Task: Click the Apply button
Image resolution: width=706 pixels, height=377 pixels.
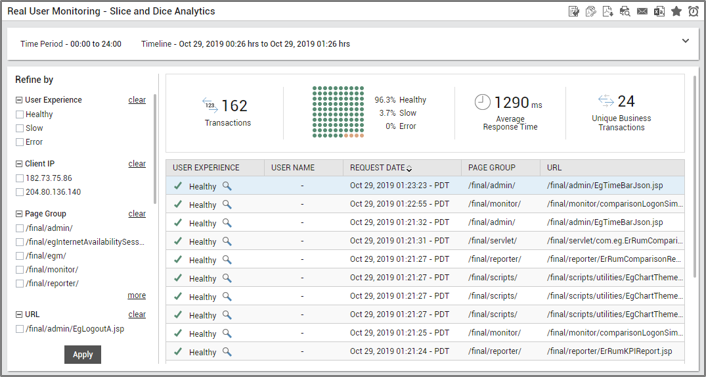Action: click(x=83, y=354)
